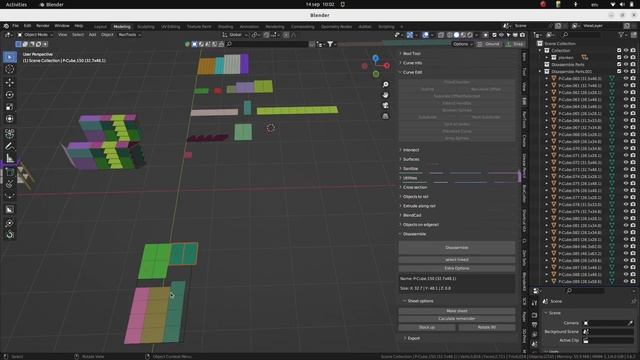640x360 pixels.
Task: Select the Transform tool in the toolbar
Action: click(x=10, y=119)
